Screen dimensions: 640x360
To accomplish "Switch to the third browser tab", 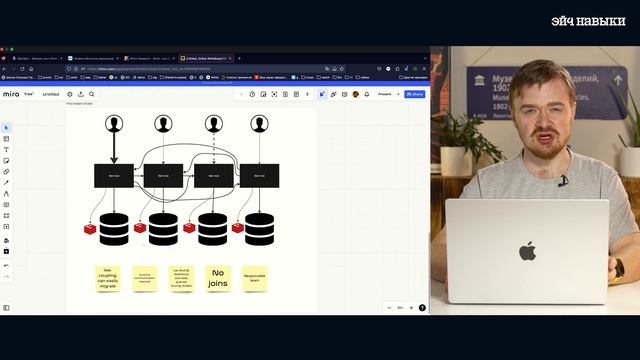I will [x=149, y=58].
